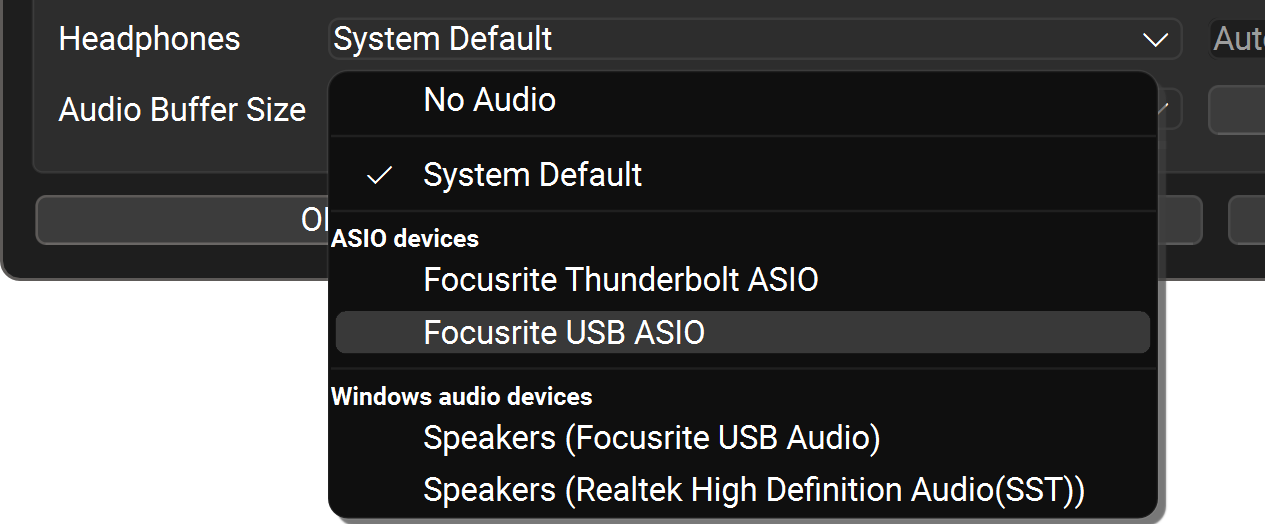The height and width of the screenshot is (524, 1265).
Task: Click the far-right button in the OK row
Action: [1247, 220]
